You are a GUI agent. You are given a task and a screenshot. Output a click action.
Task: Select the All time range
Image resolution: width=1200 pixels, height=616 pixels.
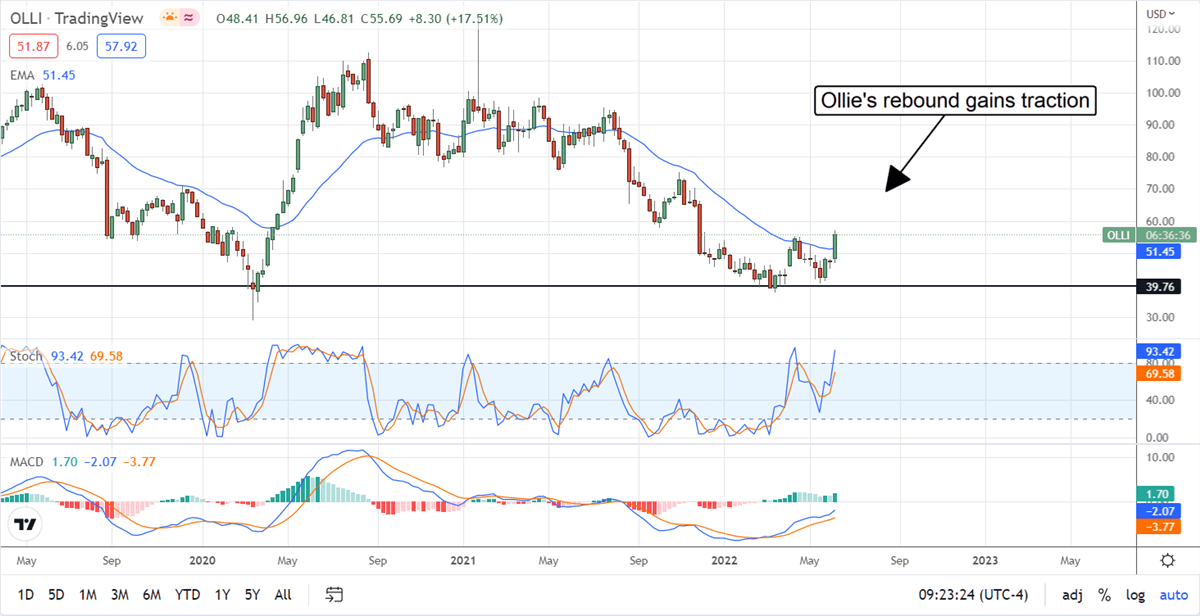coord(283,595)
